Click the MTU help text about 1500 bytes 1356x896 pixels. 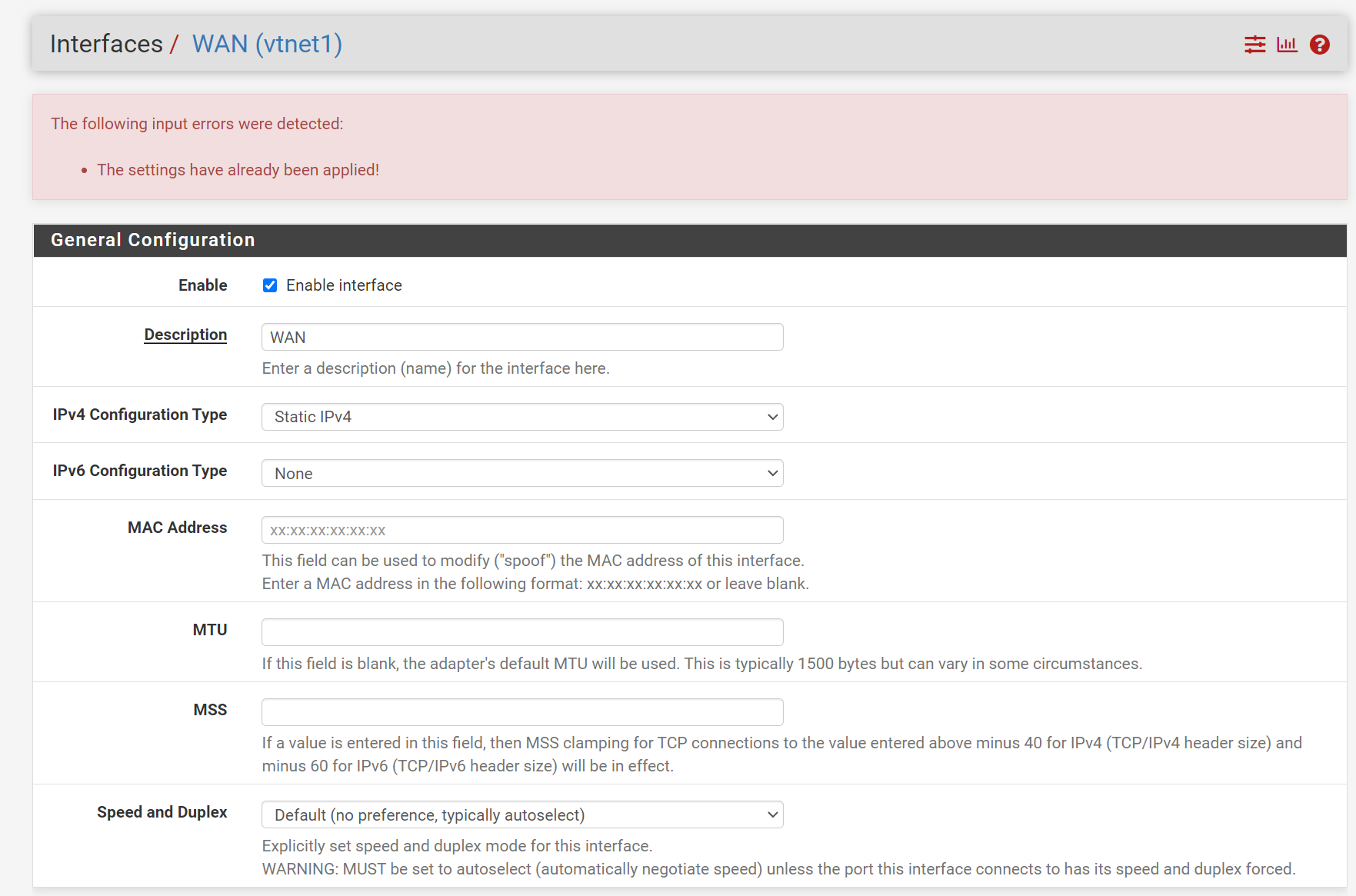click(701, 664)
